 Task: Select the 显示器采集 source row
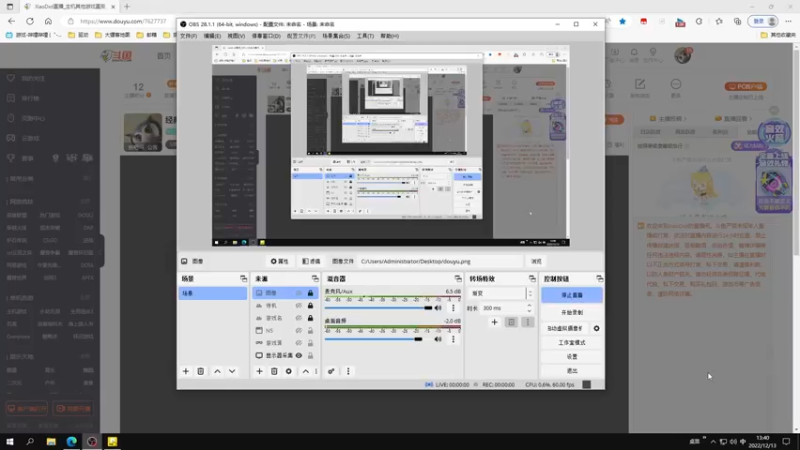point(285,356)
